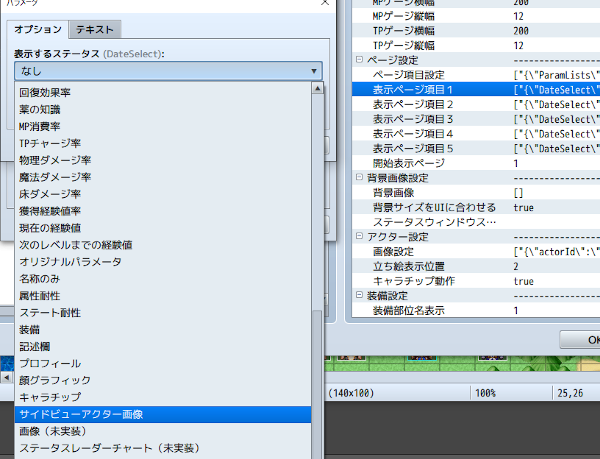Select the MPゲージ縦幅 row
The width and height of the screenshot is (600, 459).
click(476, 16)
